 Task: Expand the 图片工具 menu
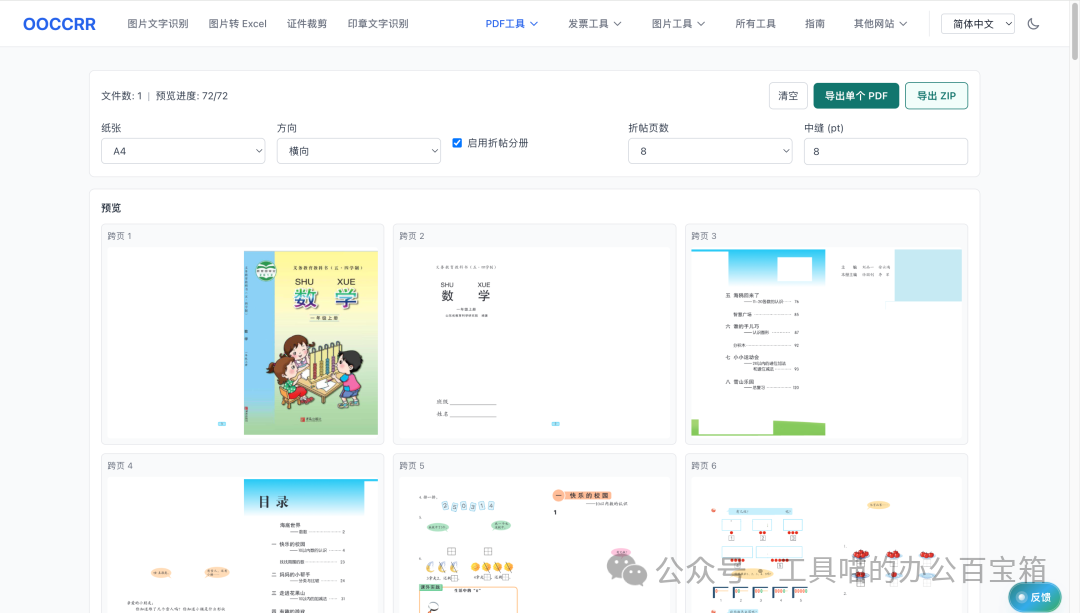678,23
